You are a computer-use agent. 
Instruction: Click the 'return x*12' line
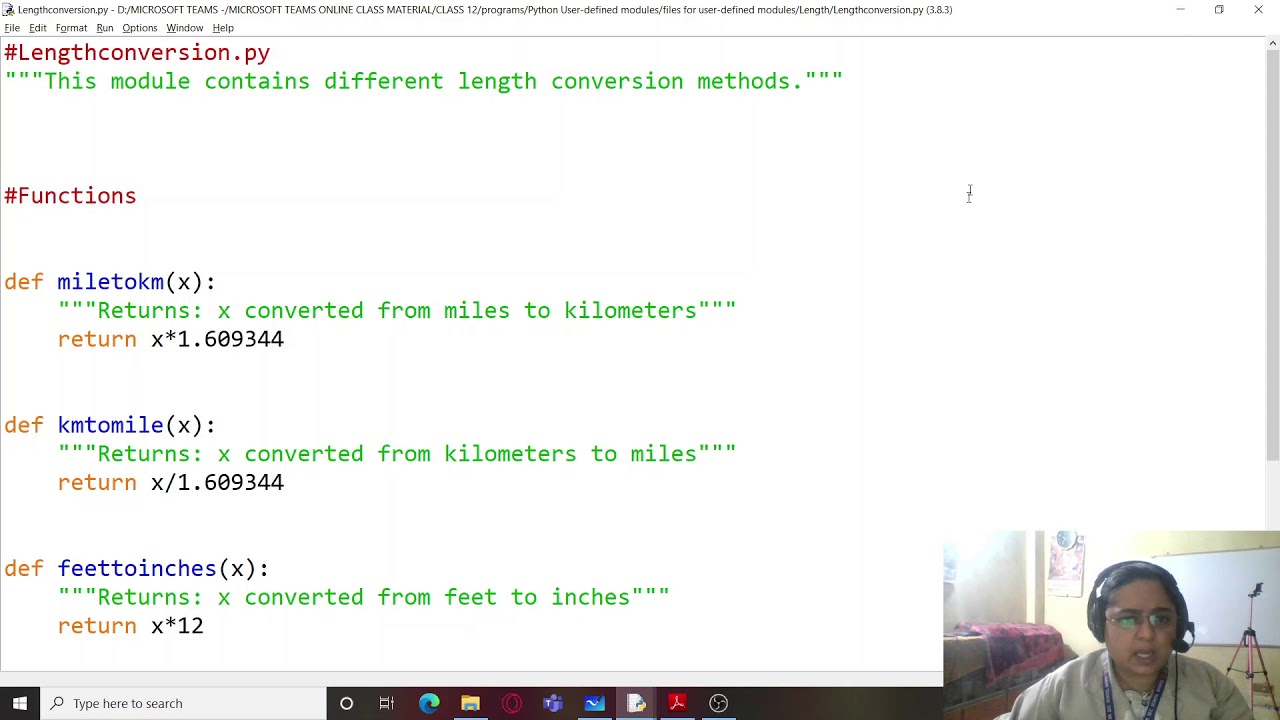point(131,626)
